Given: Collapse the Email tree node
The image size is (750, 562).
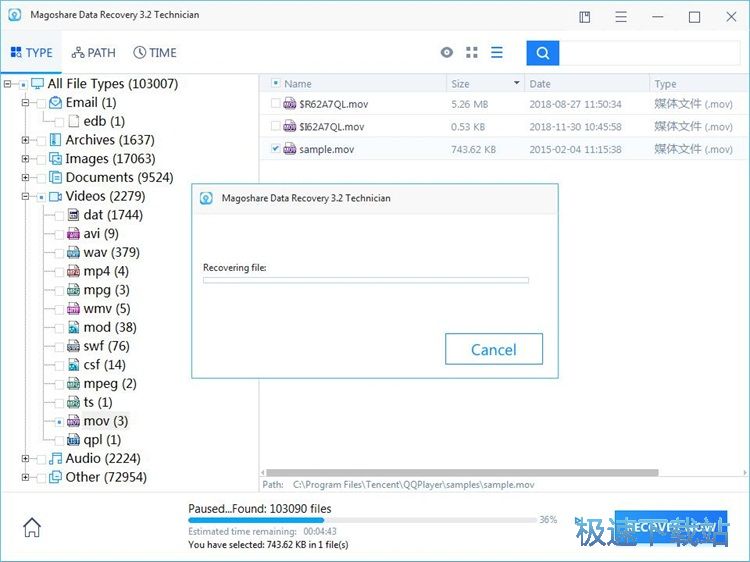Looking at the screenshot, I should (25, 102).
